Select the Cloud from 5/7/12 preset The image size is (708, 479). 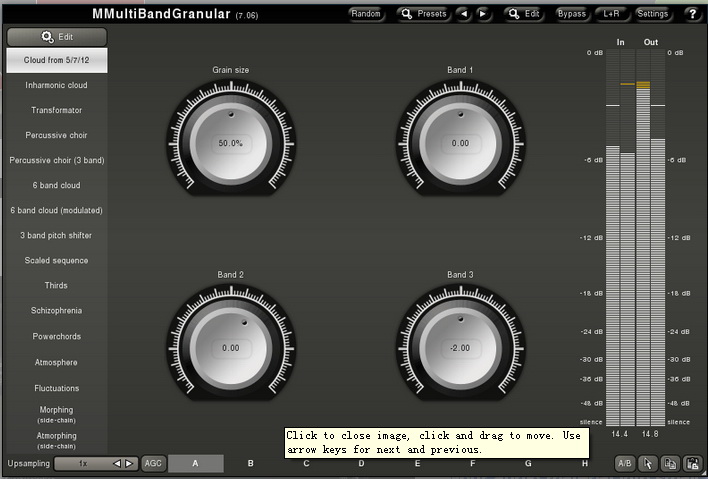click(x=57, y=60)
